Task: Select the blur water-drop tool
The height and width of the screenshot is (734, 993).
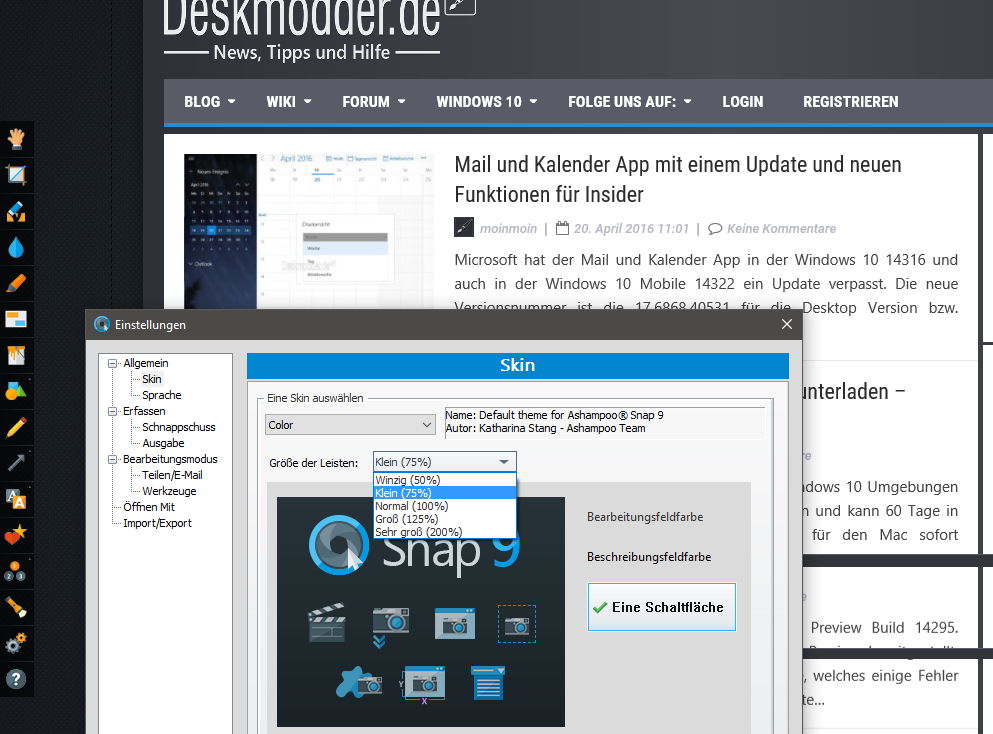Action: tap(16, 248)
